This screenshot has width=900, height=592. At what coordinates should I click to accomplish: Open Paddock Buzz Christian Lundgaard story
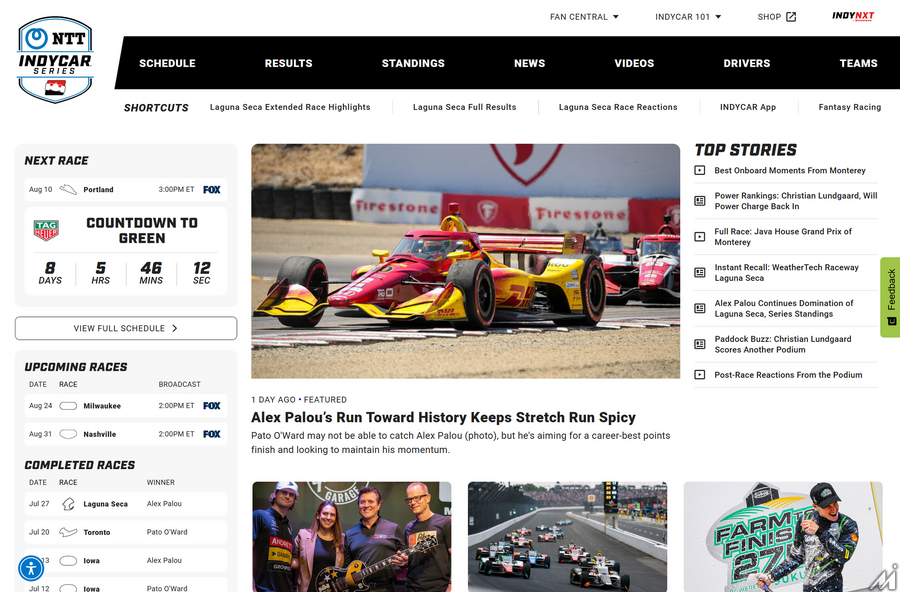coord(783,345)
